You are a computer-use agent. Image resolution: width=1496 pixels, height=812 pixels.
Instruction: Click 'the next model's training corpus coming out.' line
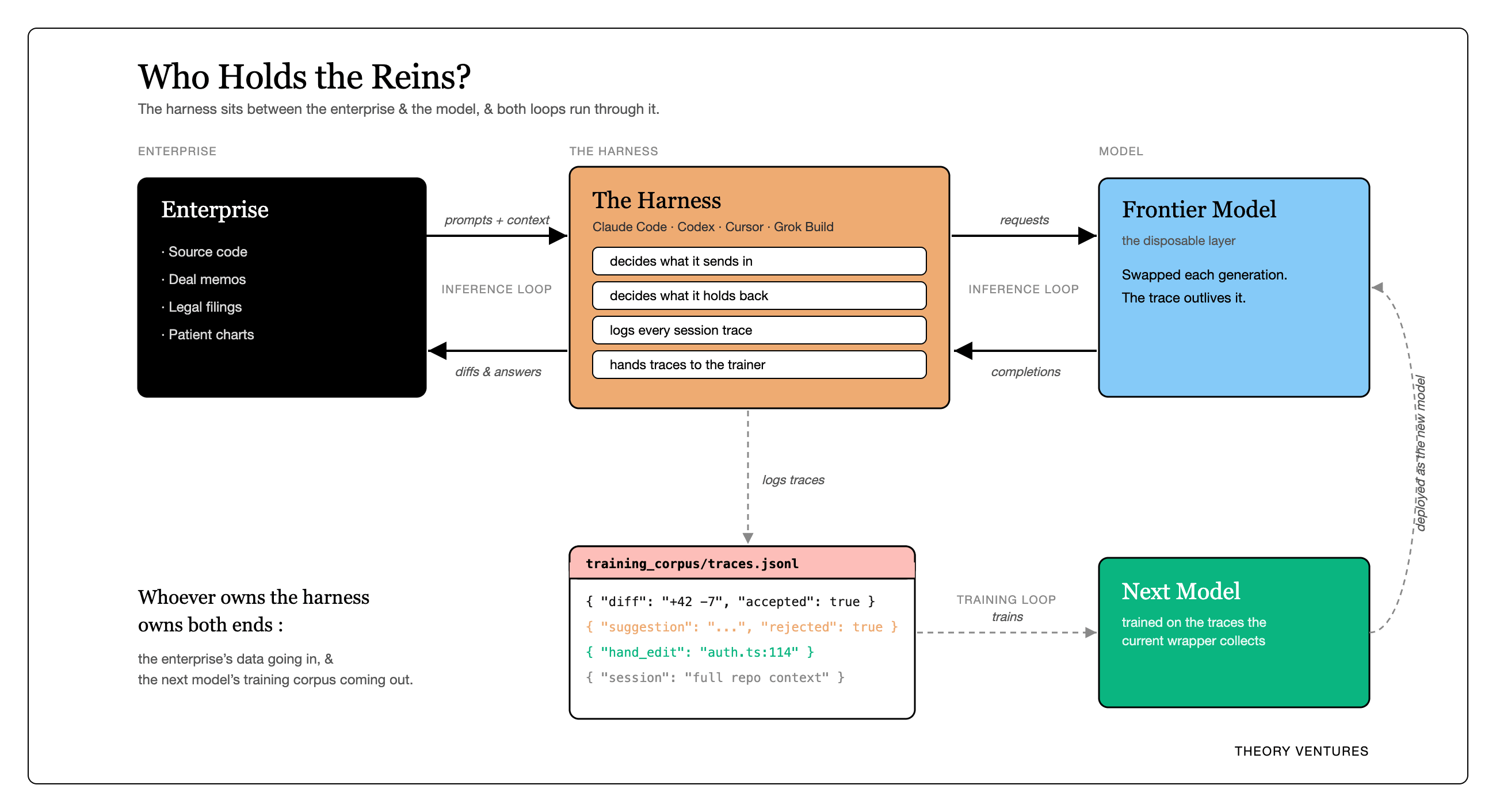(x=275, y=680)
